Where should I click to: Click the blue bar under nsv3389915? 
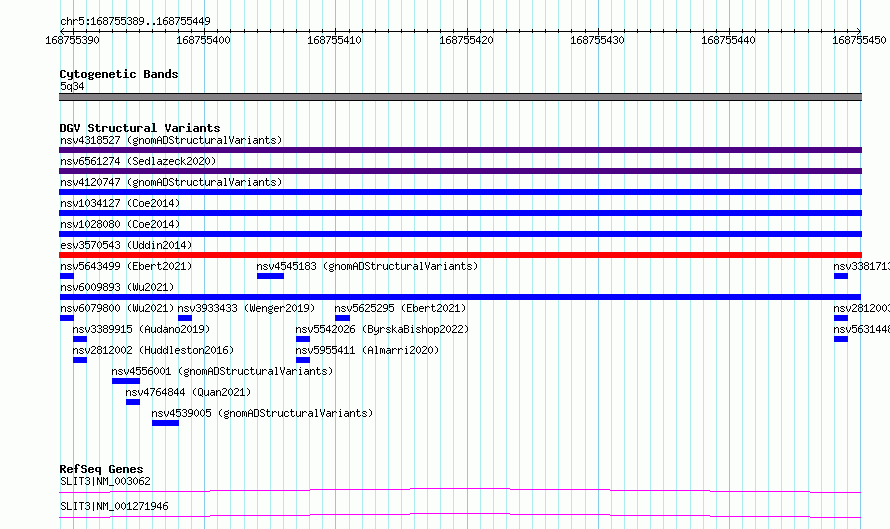[x=80, y=339]
